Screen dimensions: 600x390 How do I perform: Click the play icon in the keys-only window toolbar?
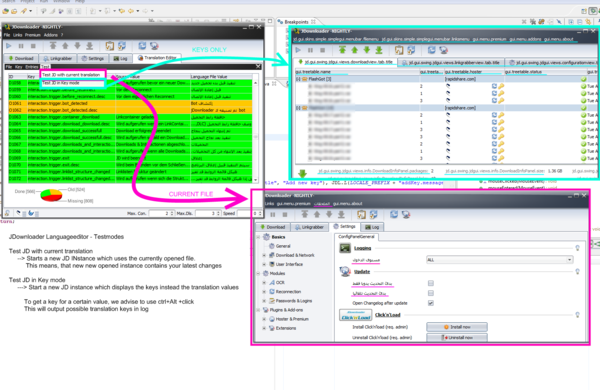pos(298,50)
